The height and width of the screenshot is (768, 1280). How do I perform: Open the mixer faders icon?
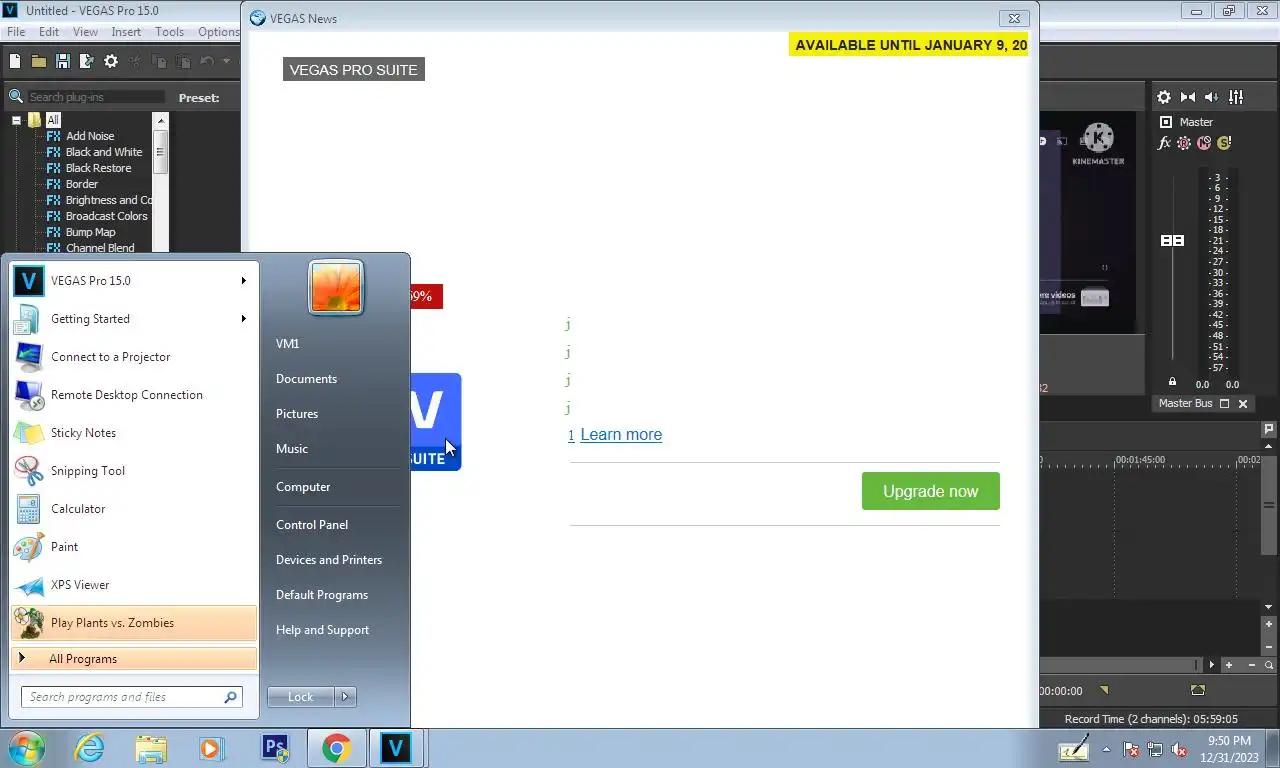tap(1236, 97)
